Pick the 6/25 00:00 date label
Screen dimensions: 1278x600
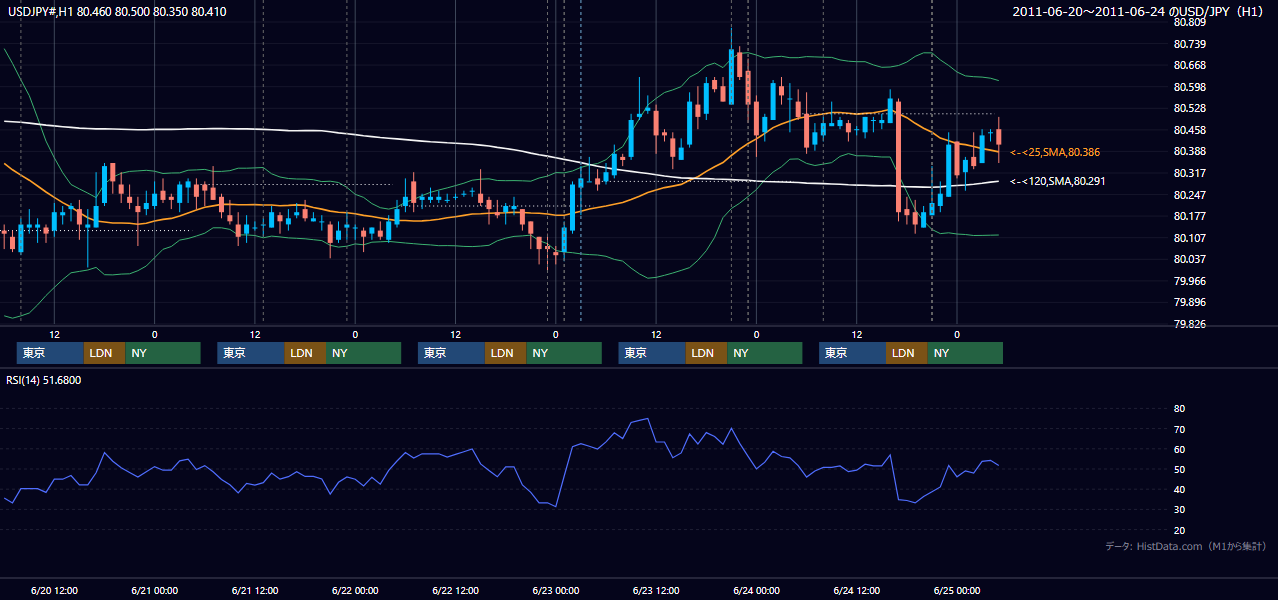pyautogui.click(x=956, y=590)
